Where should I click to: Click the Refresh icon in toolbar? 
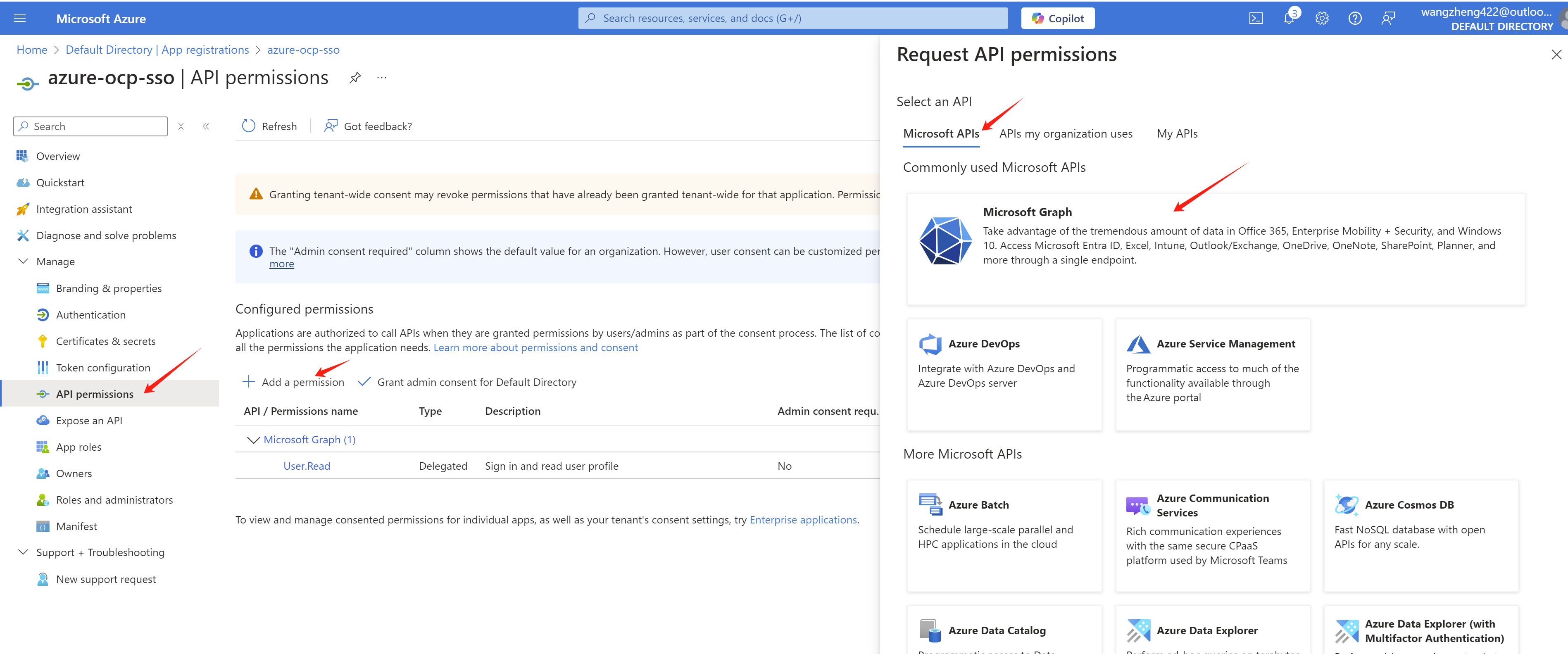tap(248, 126)
